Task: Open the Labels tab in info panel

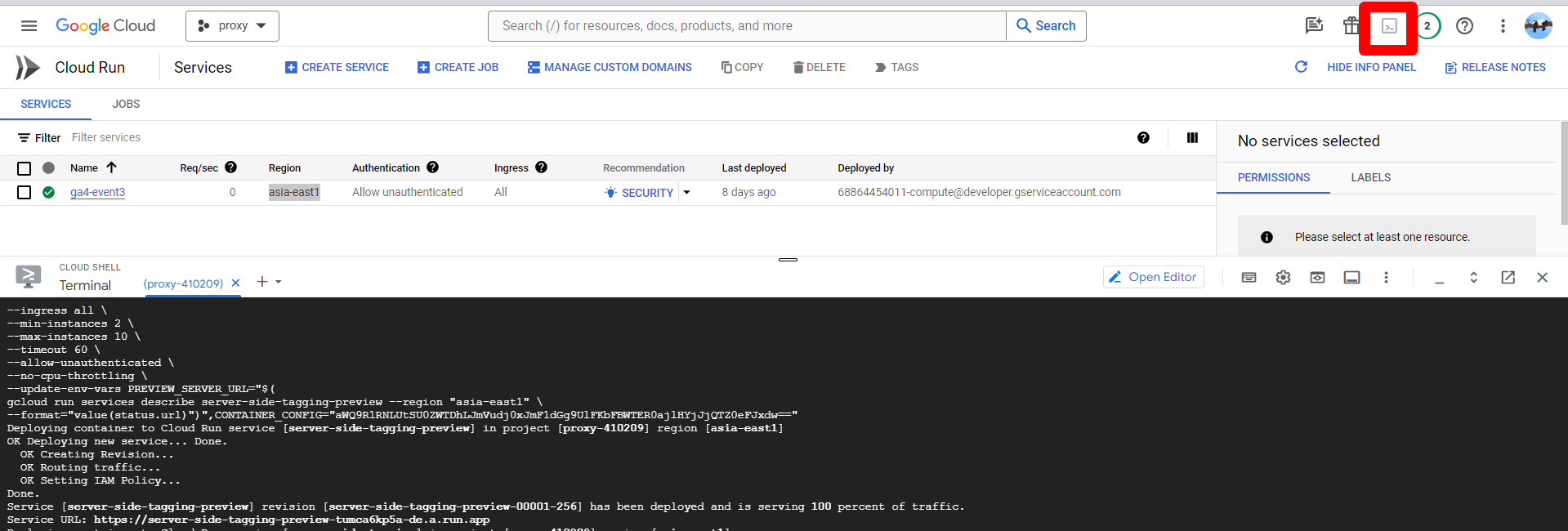Action: pyautogui.click(x=1370, y=177)
